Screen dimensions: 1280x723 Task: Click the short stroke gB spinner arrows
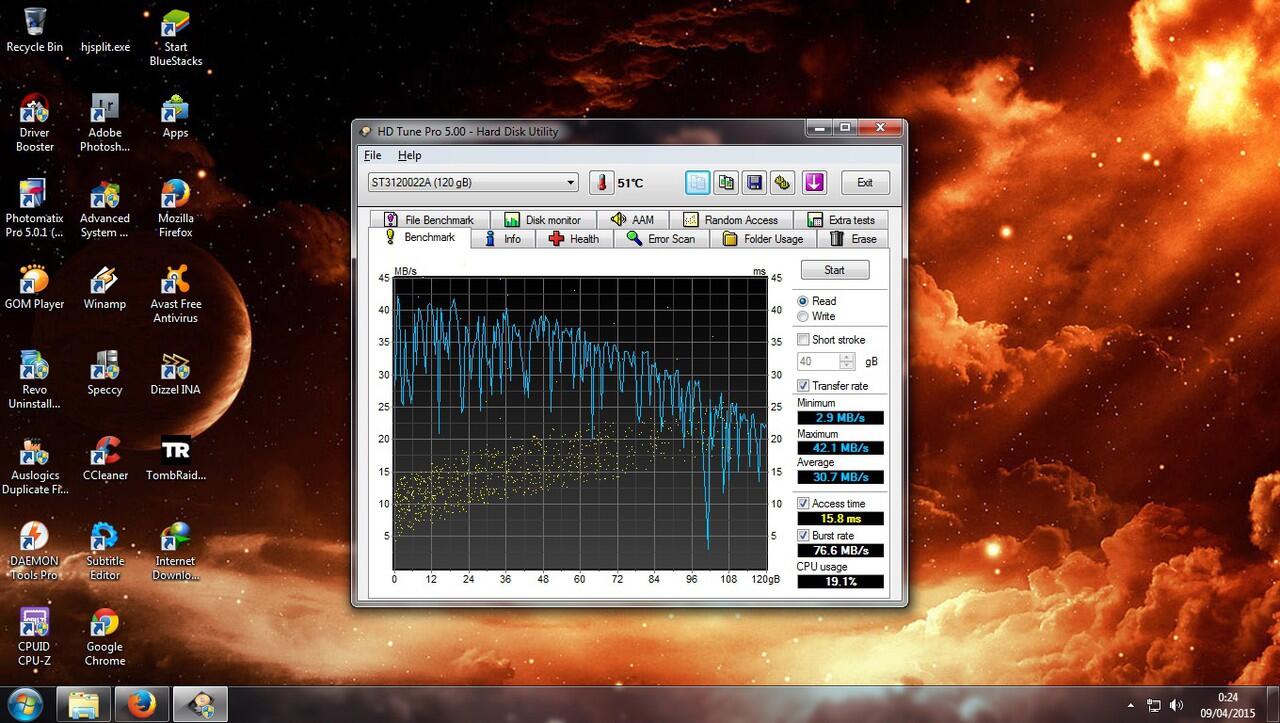[x=848, y=361]
